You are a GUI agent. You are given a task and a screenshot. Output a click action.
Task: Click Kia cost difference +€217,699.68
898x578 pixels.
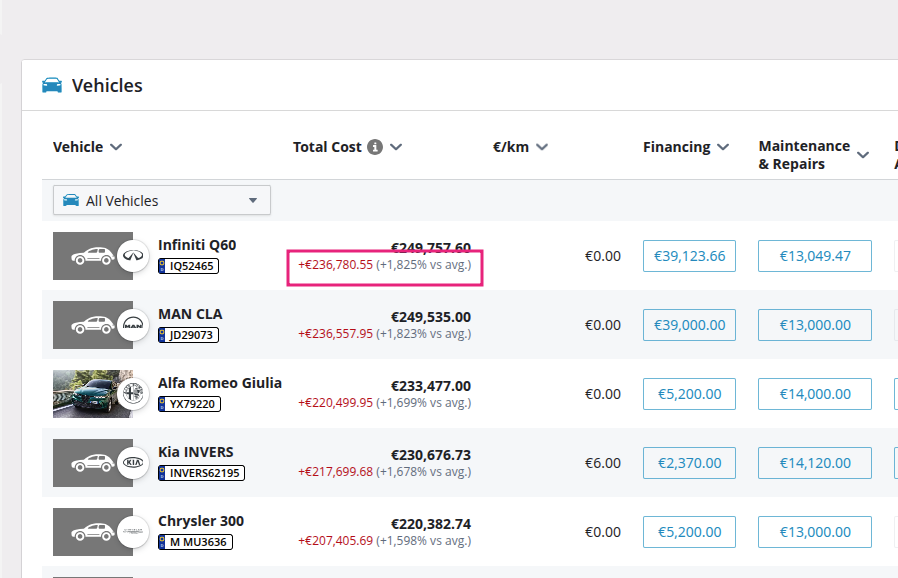336,471
